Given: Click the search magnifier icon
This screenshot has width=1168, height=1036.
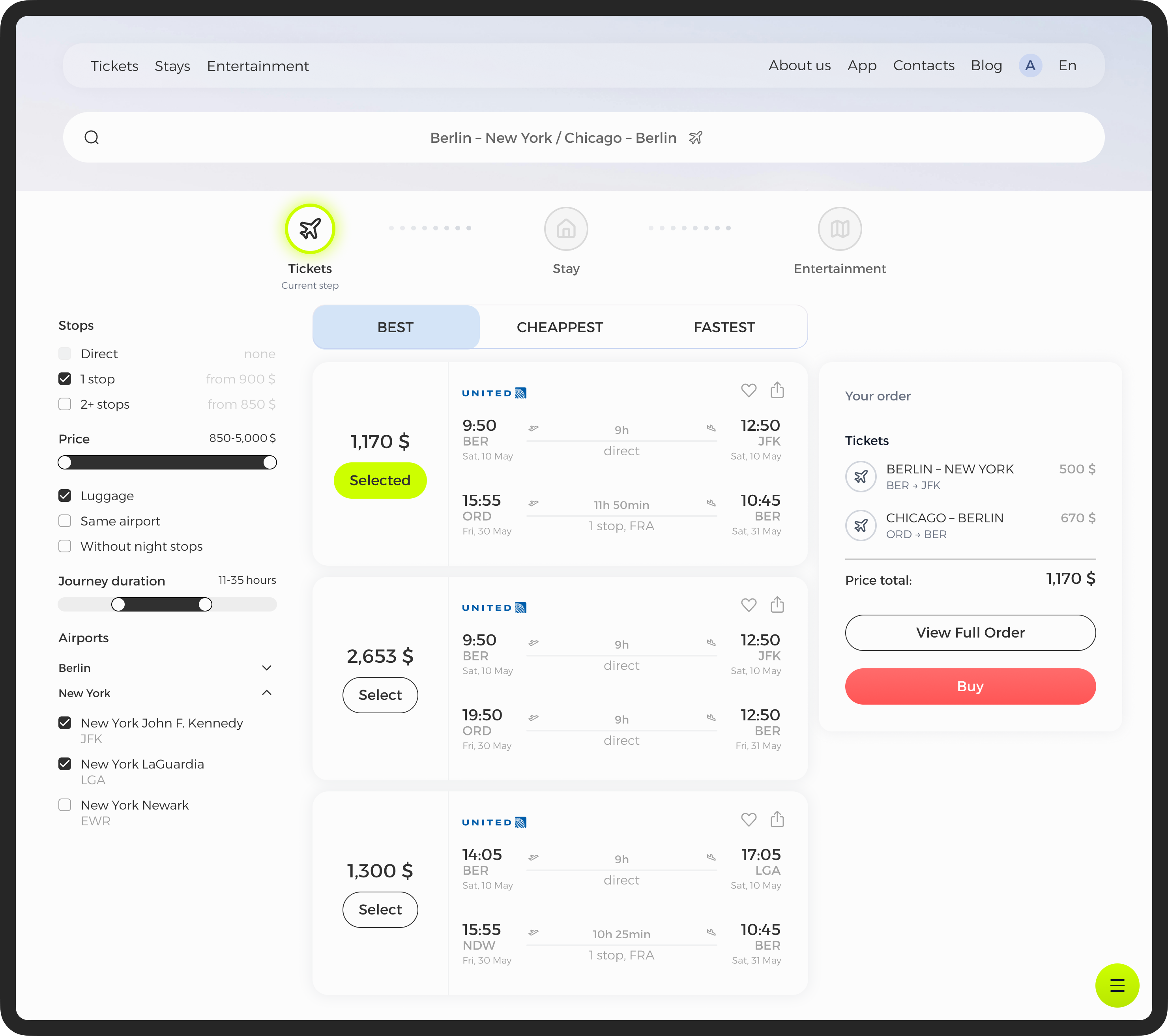Looking at the screenshot, I should tap(92, 138).
